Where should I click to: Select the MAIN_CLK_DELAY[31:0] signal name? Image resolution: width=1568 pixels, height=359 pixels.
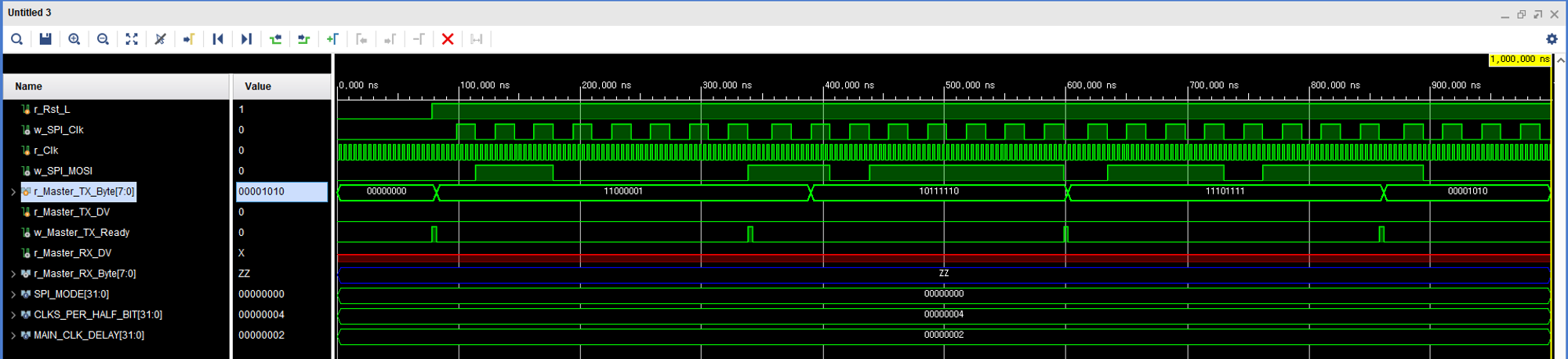tap(89, 335)
